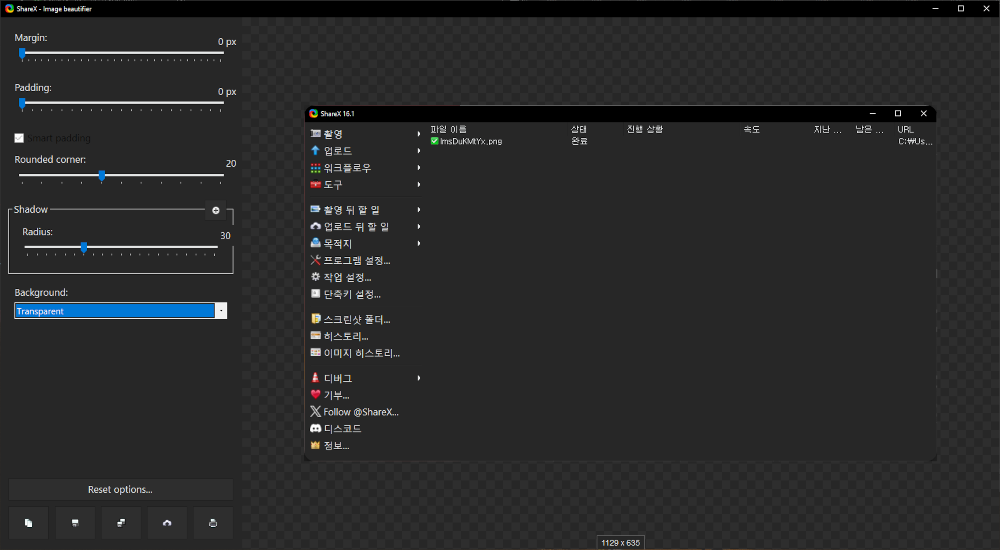Click the ShareX logo in Image beautifier title bar
This screenshot has width=1000, height=550.
click(x=10, y=8)
